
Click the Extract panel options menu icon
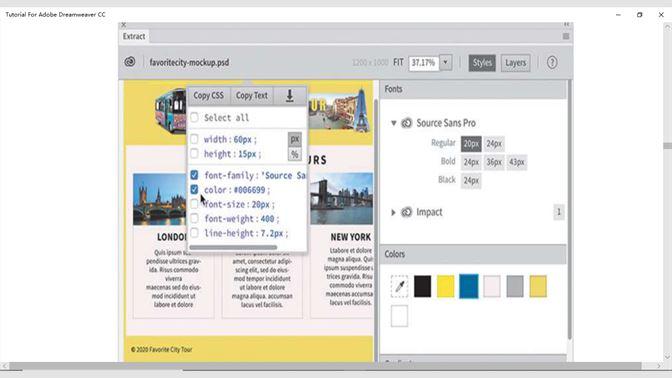566,36
